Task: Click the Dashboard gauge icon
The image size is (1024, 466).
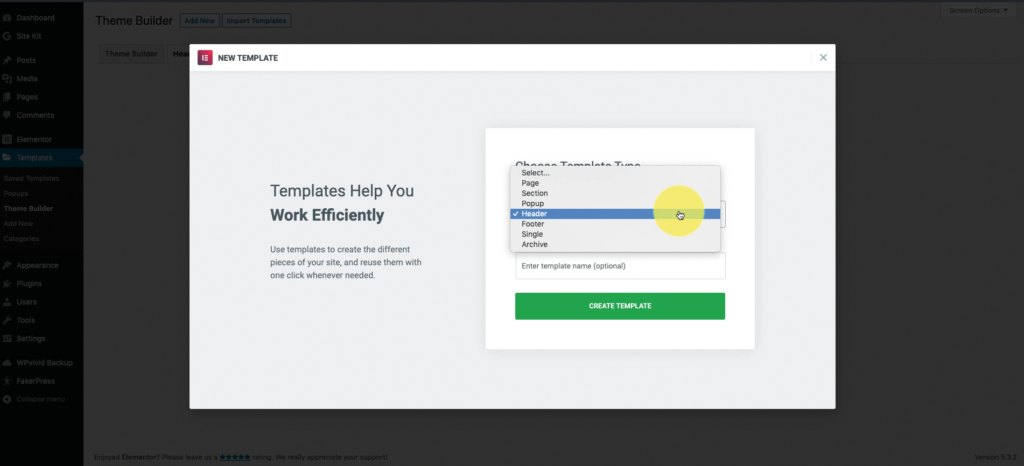Action: (x=7, y=18)
